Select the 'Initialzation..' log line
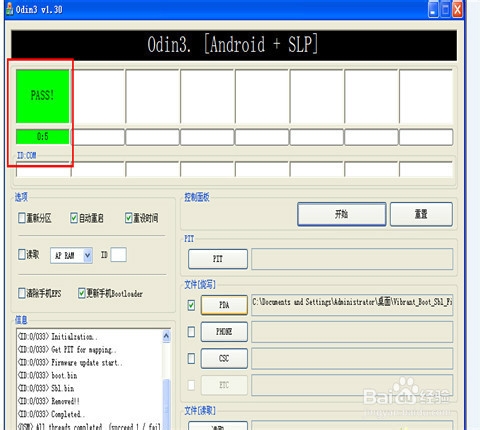The height and width of the screenshot is (430, 480). (x=57, y=337)
